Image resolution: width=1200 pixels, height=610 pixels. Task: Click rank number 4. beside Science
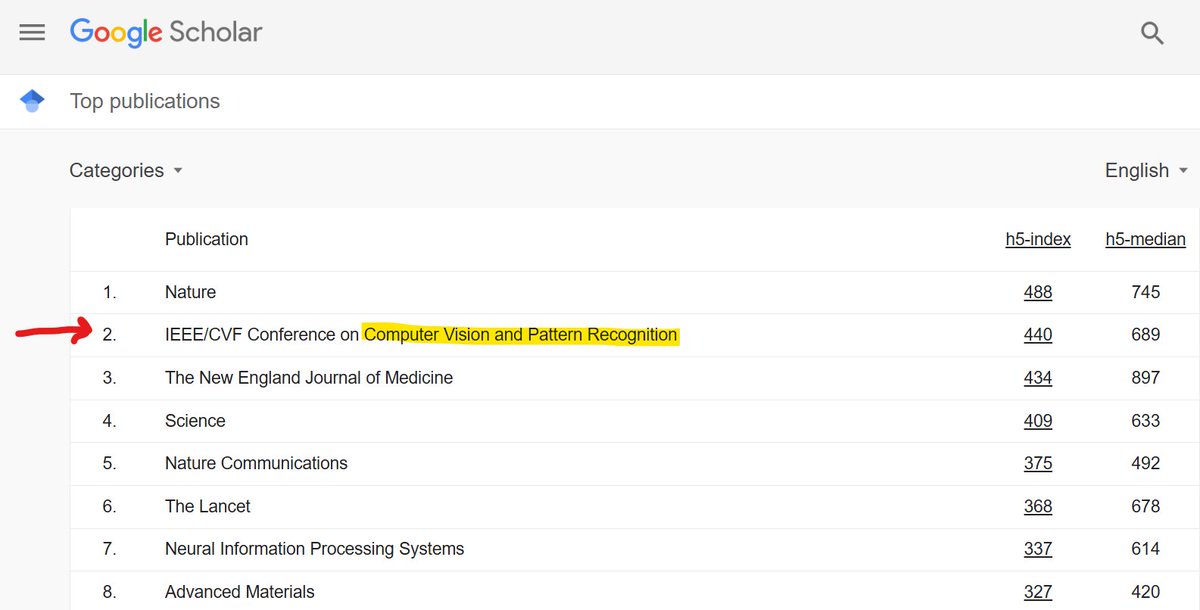(110, 421)
